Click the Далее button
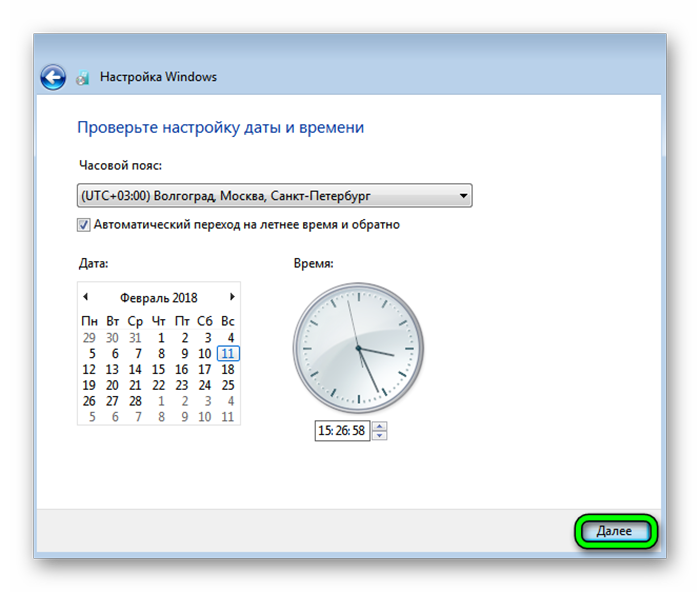 coord(616,531)
